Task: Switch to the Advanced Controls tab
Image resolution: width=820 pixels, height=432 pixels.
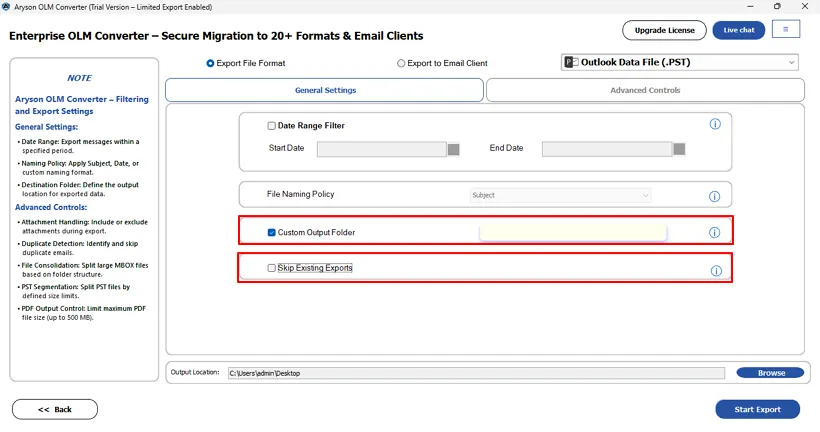Action: point(645,90)
